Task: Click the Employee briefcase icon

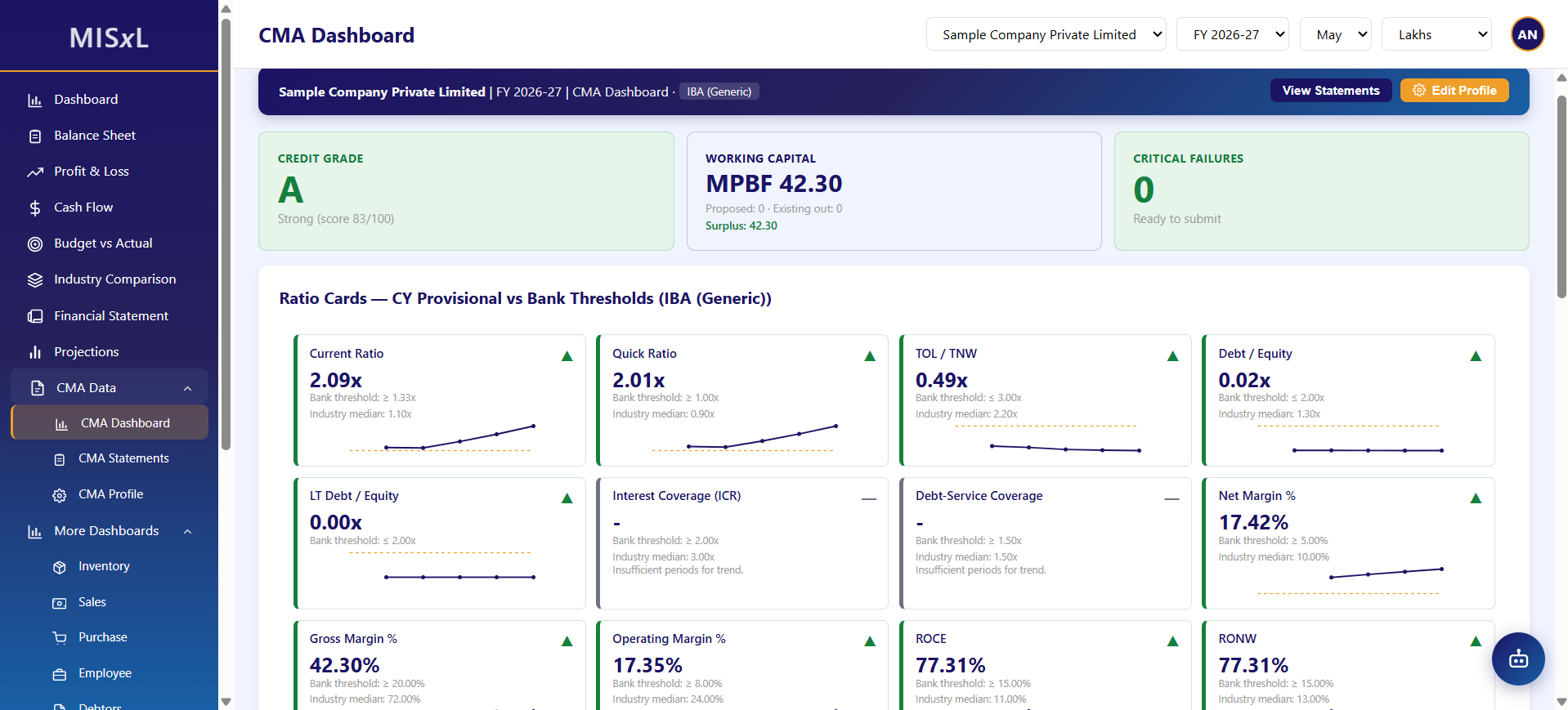Action: pos(60,675)
